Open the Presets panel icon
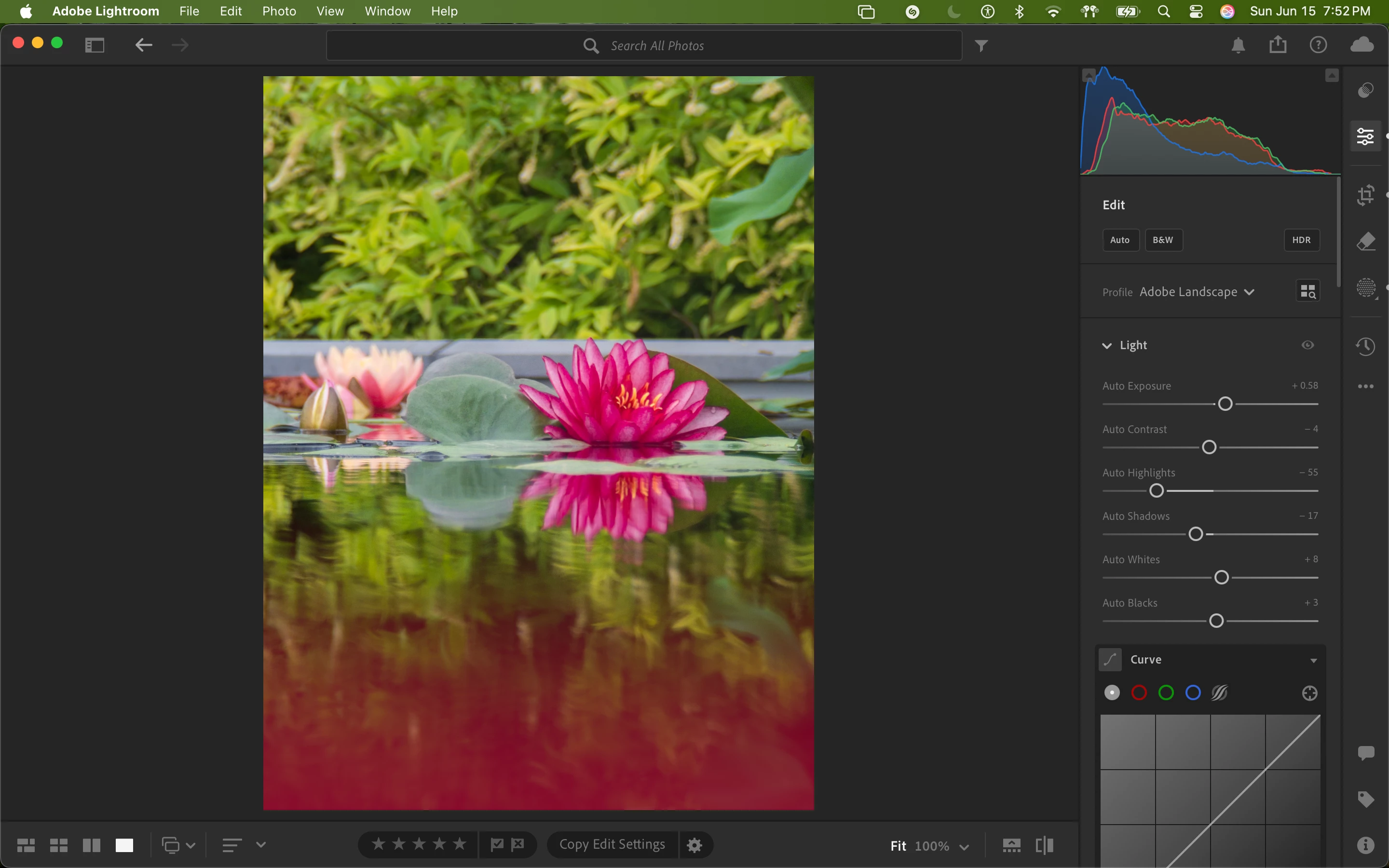 click(x=1365, y=90)
